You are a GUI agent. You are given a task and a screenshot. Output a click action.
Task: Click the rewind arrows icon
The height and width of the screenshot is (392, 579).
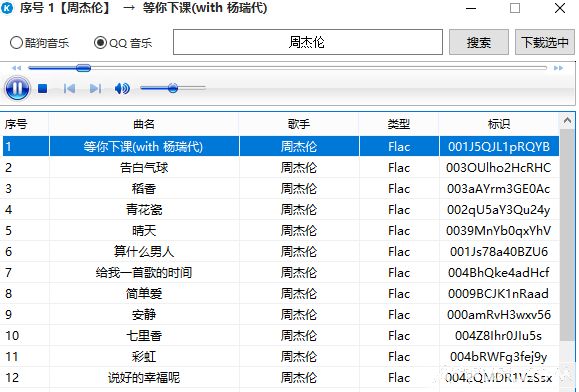(x=17, y=68)
